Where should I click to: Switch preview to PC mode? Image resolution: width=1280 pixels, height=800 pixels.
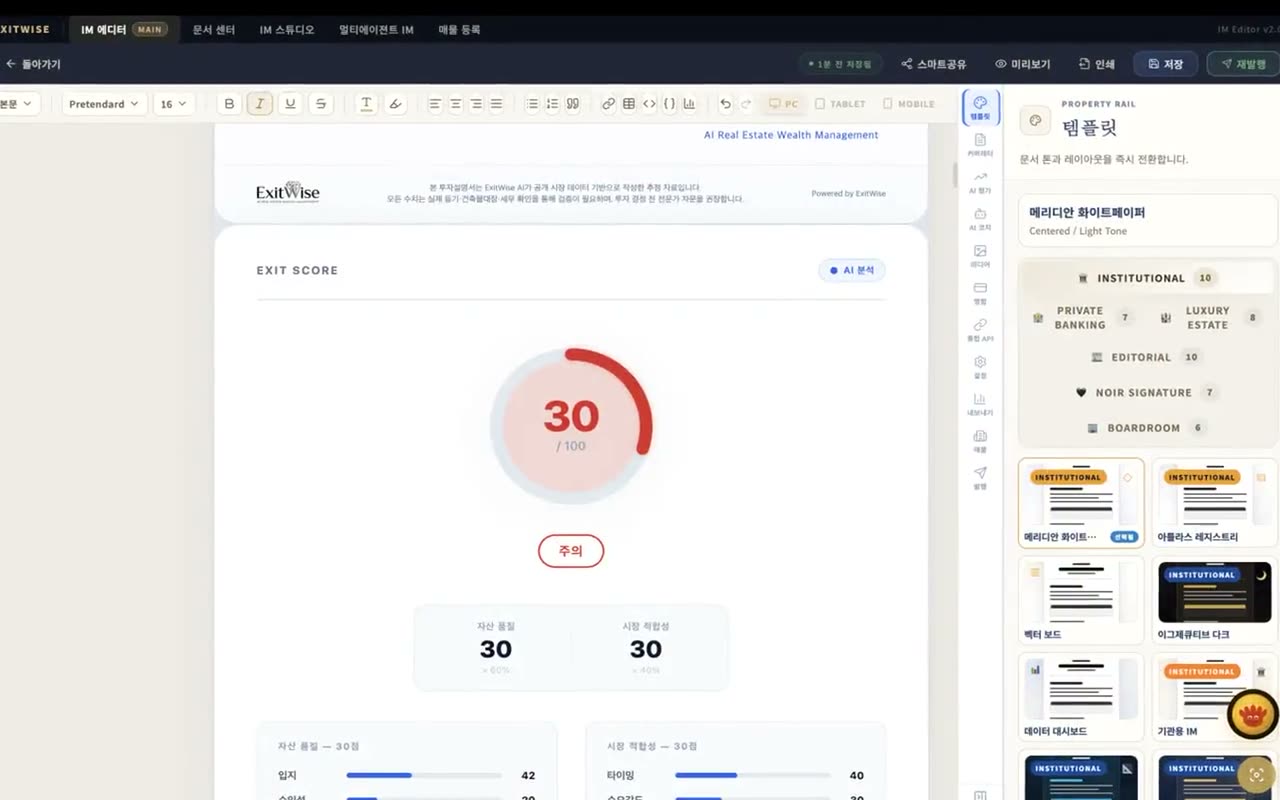click(783, 104)
